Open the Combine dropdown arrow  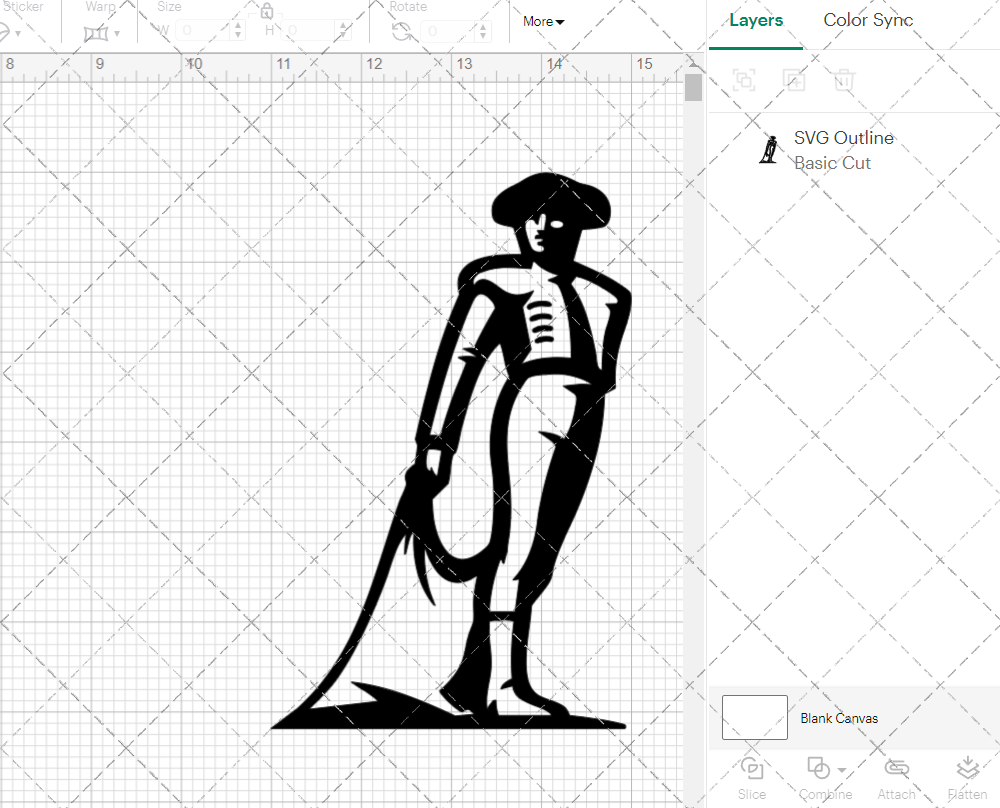[841, 768]
